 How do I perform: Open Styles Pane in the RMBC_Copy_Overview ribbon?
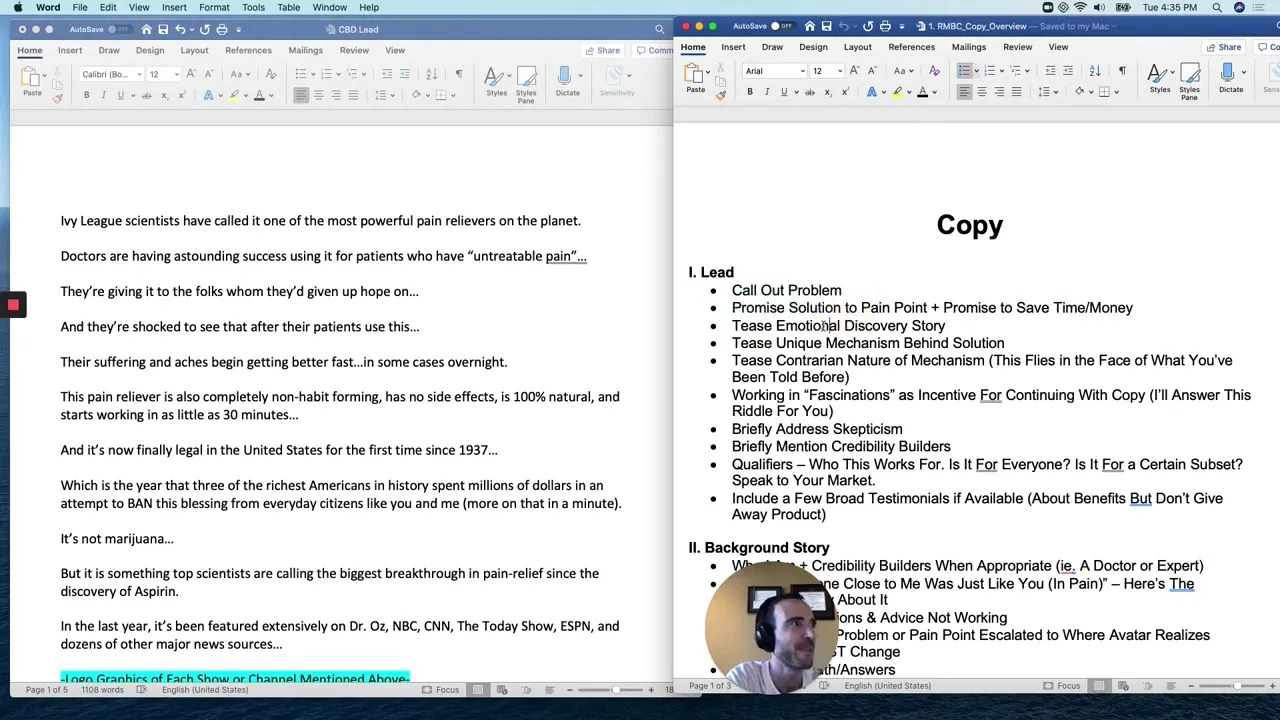point(1189,80)
